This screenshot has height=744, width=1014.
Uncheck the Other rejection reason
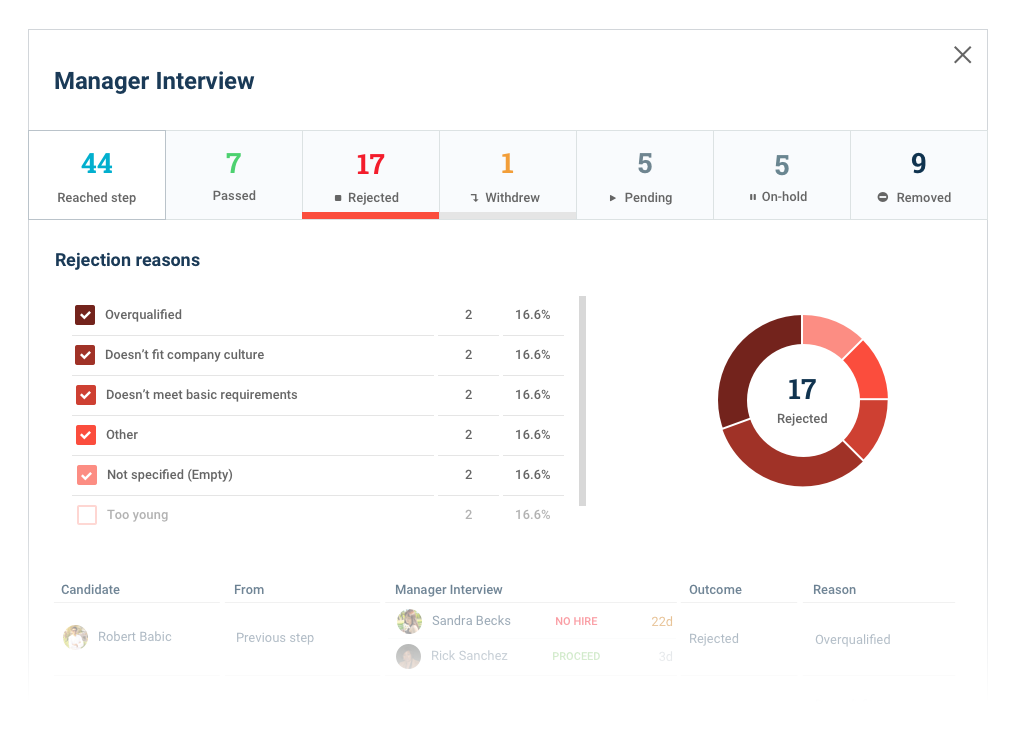pyautogui.click(x=86, y=435)
